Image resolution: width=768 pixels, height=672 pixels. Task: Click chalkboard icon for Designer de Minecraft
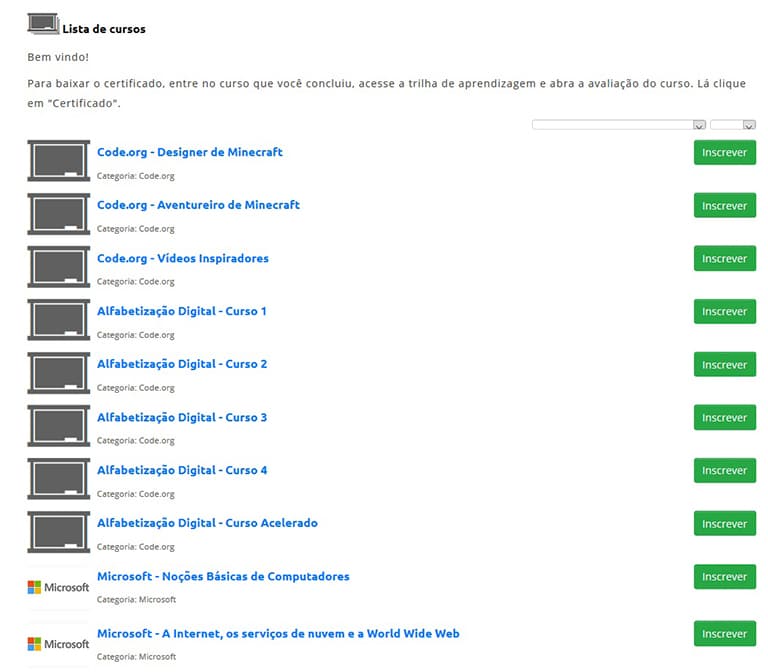click(x=59, y=160)
